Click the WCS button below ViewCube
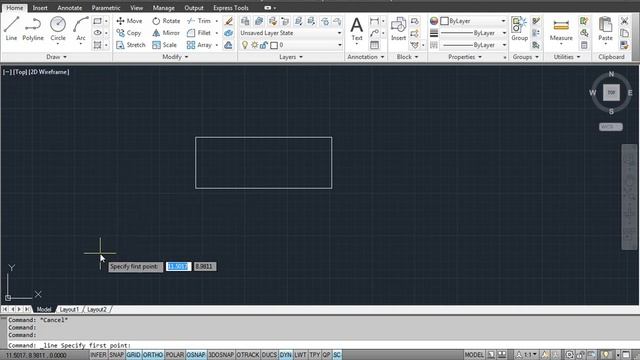The height and width of the screenshot is (360, 640). coord(611,127)
